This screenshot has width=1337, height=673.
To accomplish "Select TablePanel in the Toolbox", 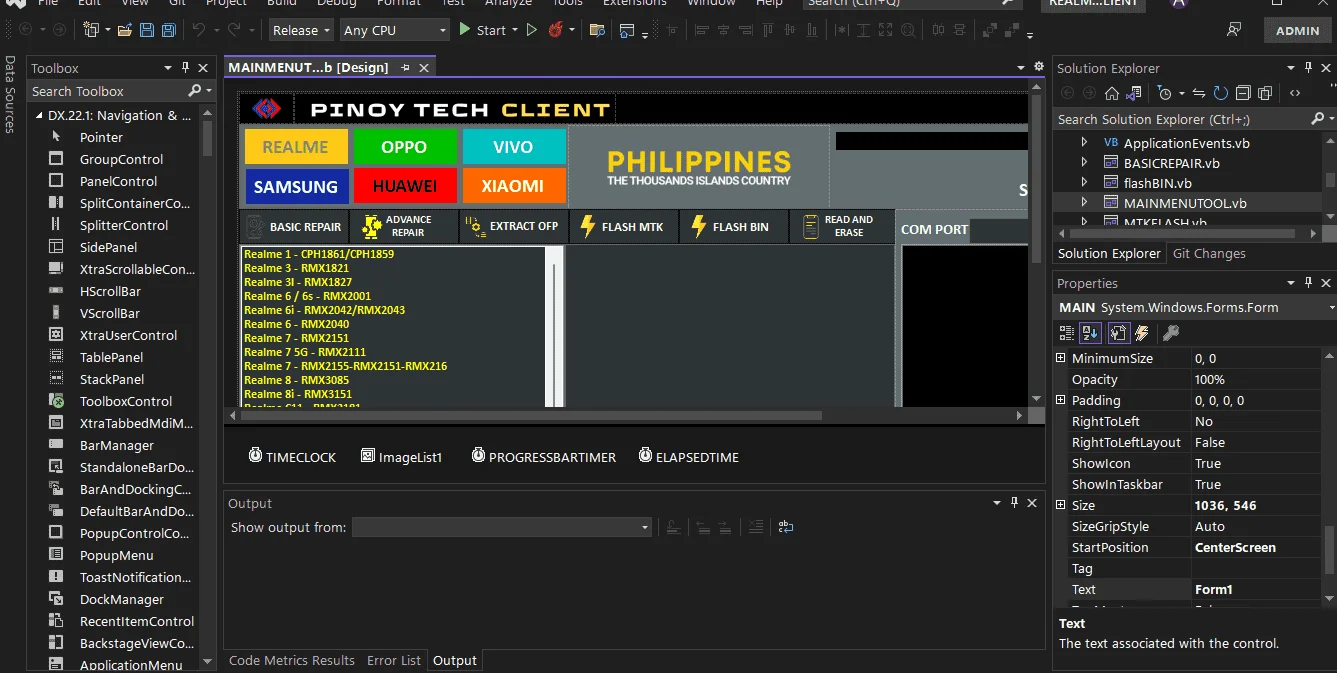I will click(113, 357).
